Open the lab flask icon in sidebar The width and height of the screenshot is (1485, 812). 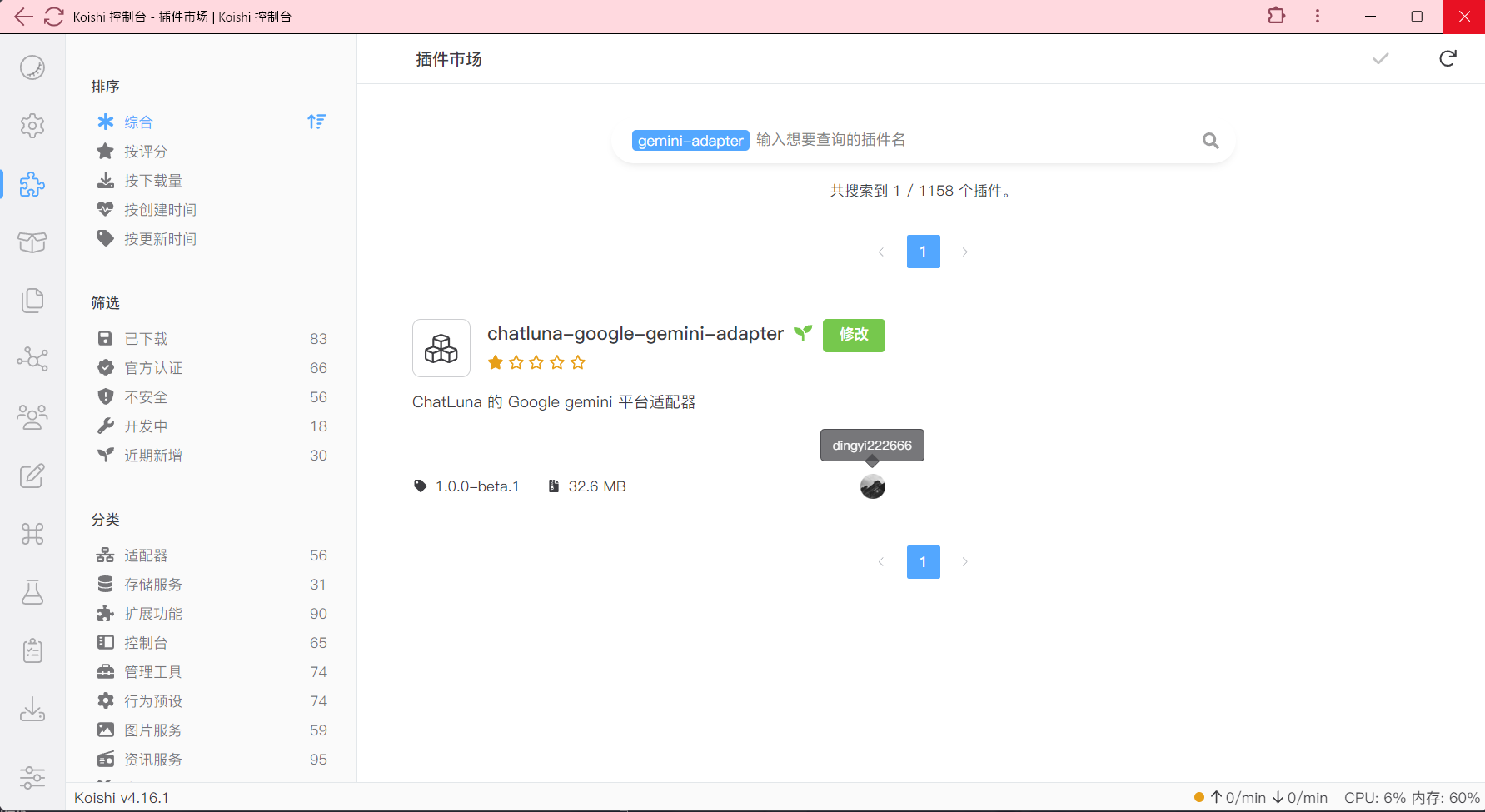pyautogui.click(x=32, y=592)
